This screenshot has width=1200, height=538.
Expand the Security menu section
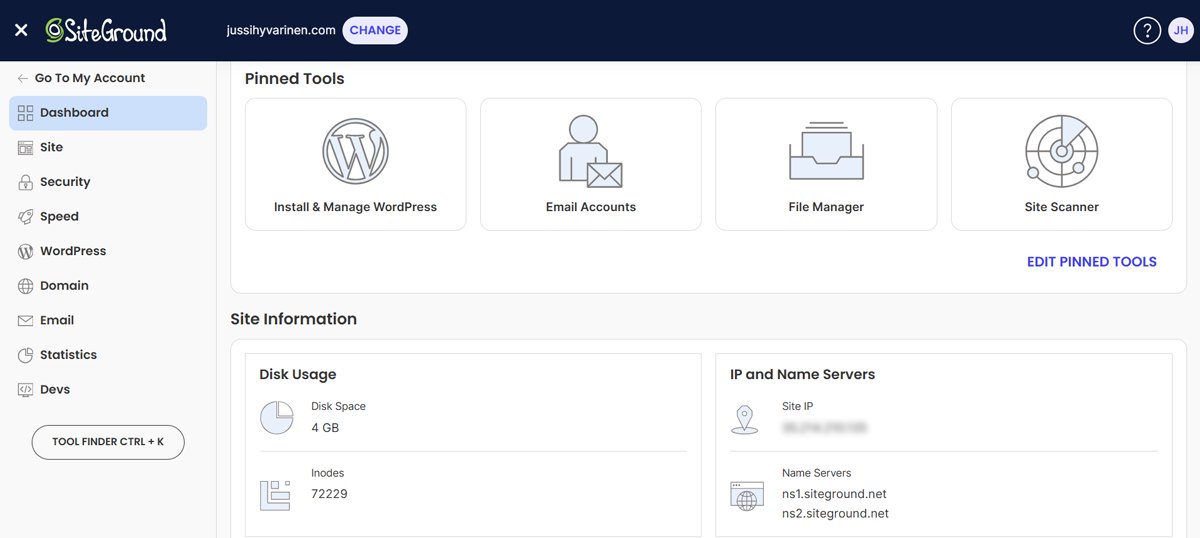coord(108,182)
